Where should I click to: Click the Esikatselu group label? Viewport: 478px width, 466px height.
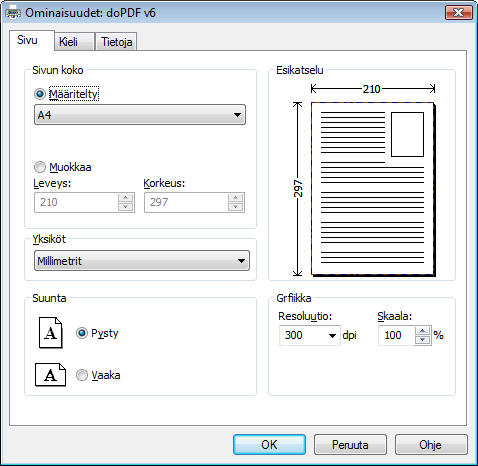click(x=300, y=70)
